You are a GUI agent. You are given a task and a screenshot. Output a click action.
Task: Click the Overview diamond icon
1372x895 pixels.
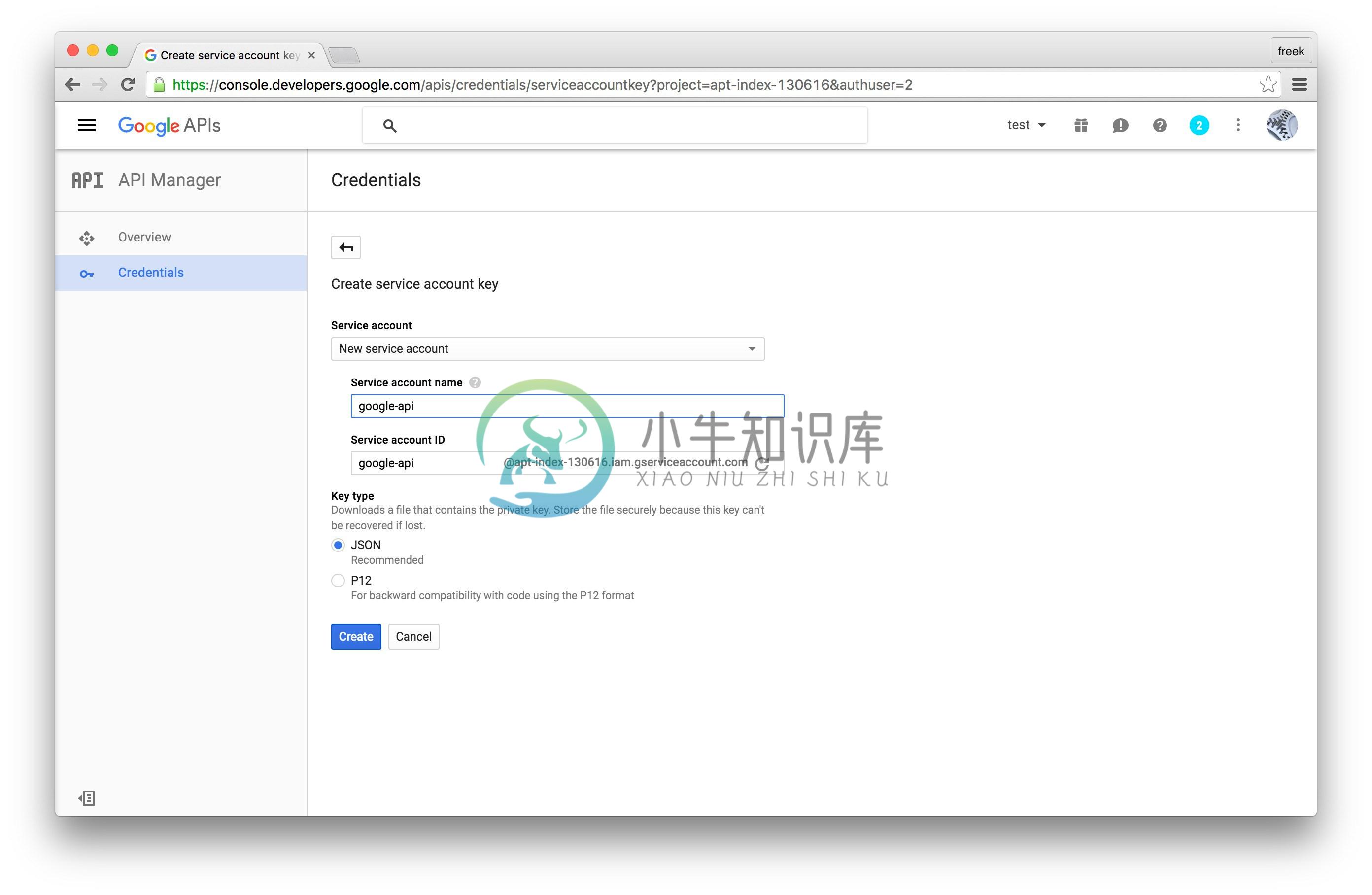[x=86, y=238]
